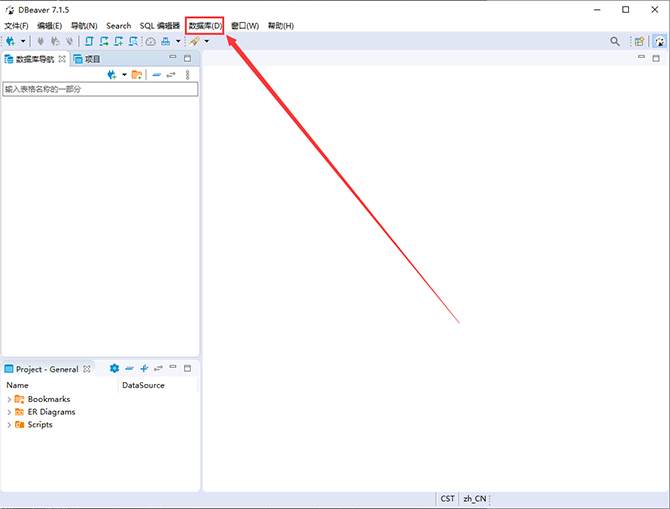Open the 文件(F) menu
670x509 pixels.
[x=16, y=26]
